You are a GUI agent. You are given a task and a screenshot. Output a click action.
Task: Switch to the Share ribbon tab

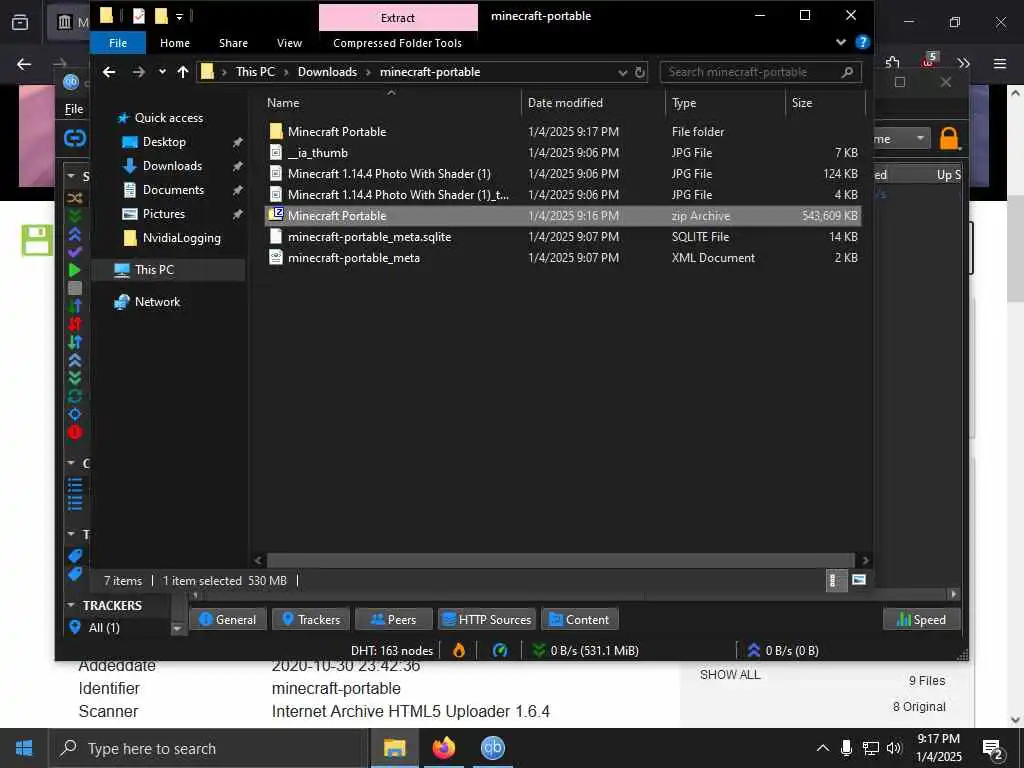click(x=233, y=43)
